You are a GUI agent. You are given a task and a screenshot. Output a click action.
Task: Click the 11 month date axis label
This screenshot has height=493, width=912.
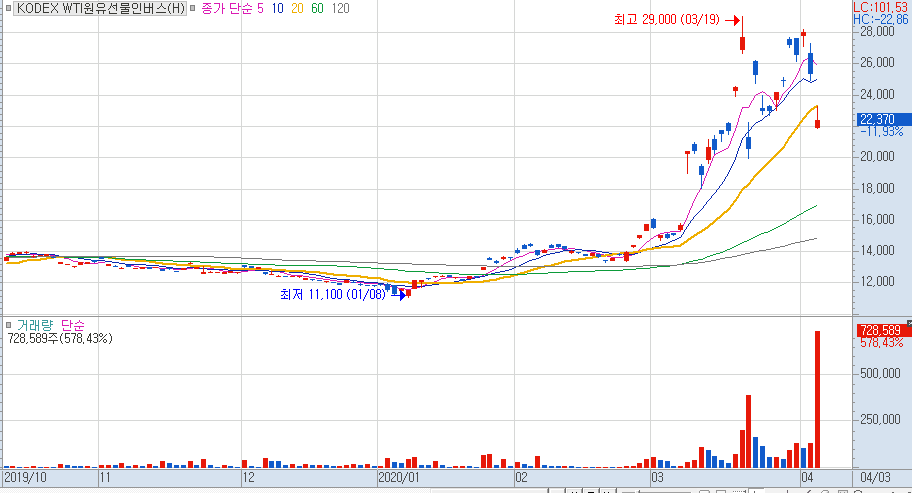point(105,478)
